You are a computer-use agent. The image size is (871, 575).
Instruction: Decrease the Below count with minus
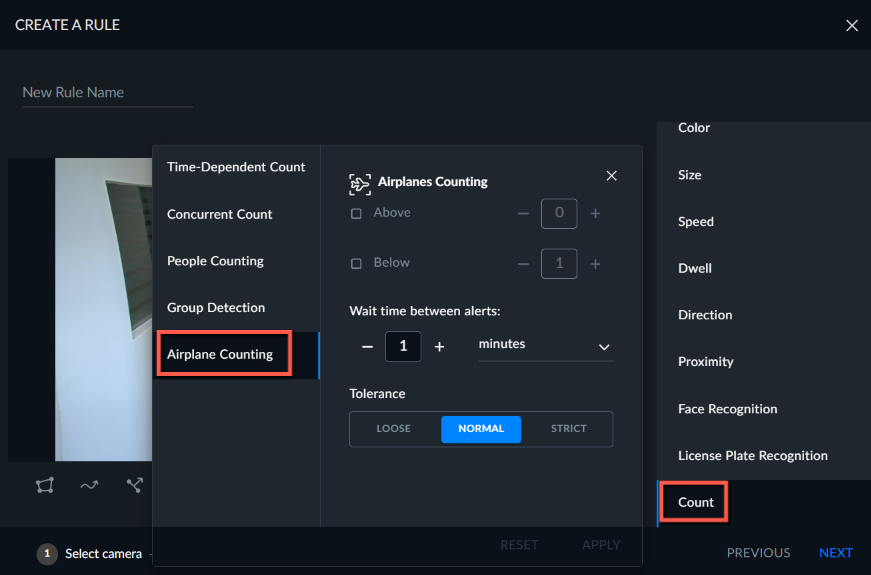tap(523, 264)
